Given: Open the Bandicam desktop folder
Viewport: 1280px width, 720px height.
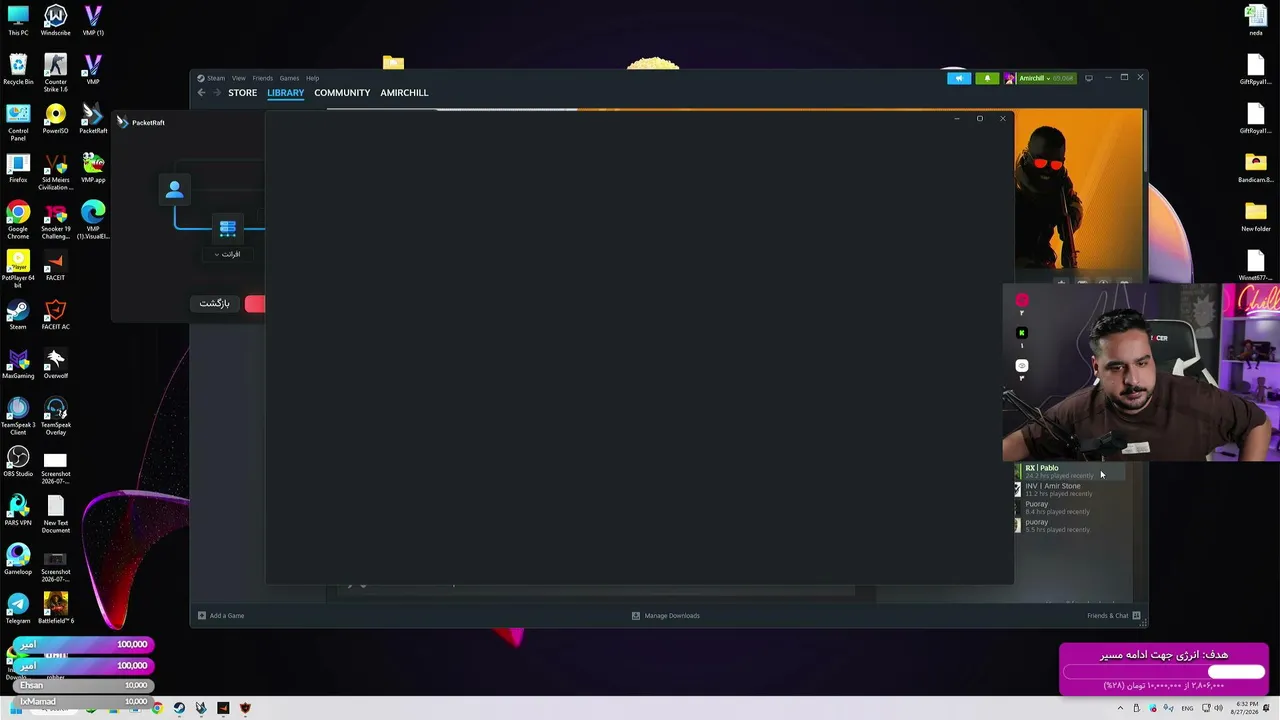Looking at the screenshot, I should click(1255, 167).
